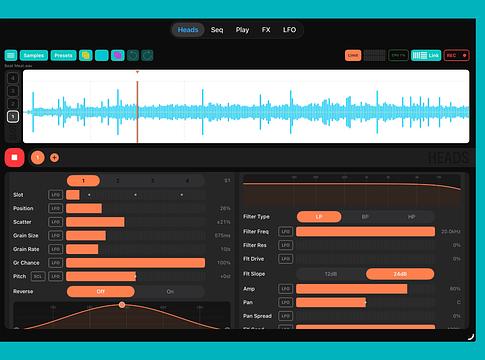Open the hamburger menu in the toolbar

11,55
